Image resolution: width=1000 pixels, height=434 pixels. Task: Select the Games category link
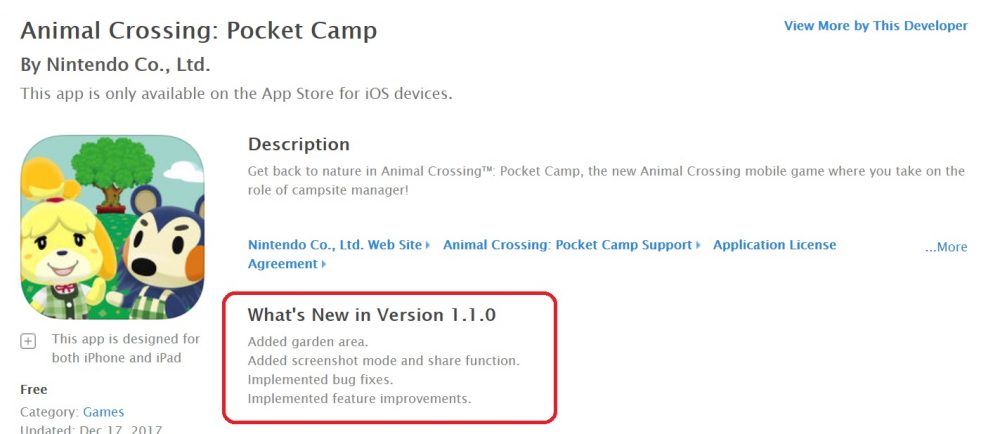click(x=103, y=412)
